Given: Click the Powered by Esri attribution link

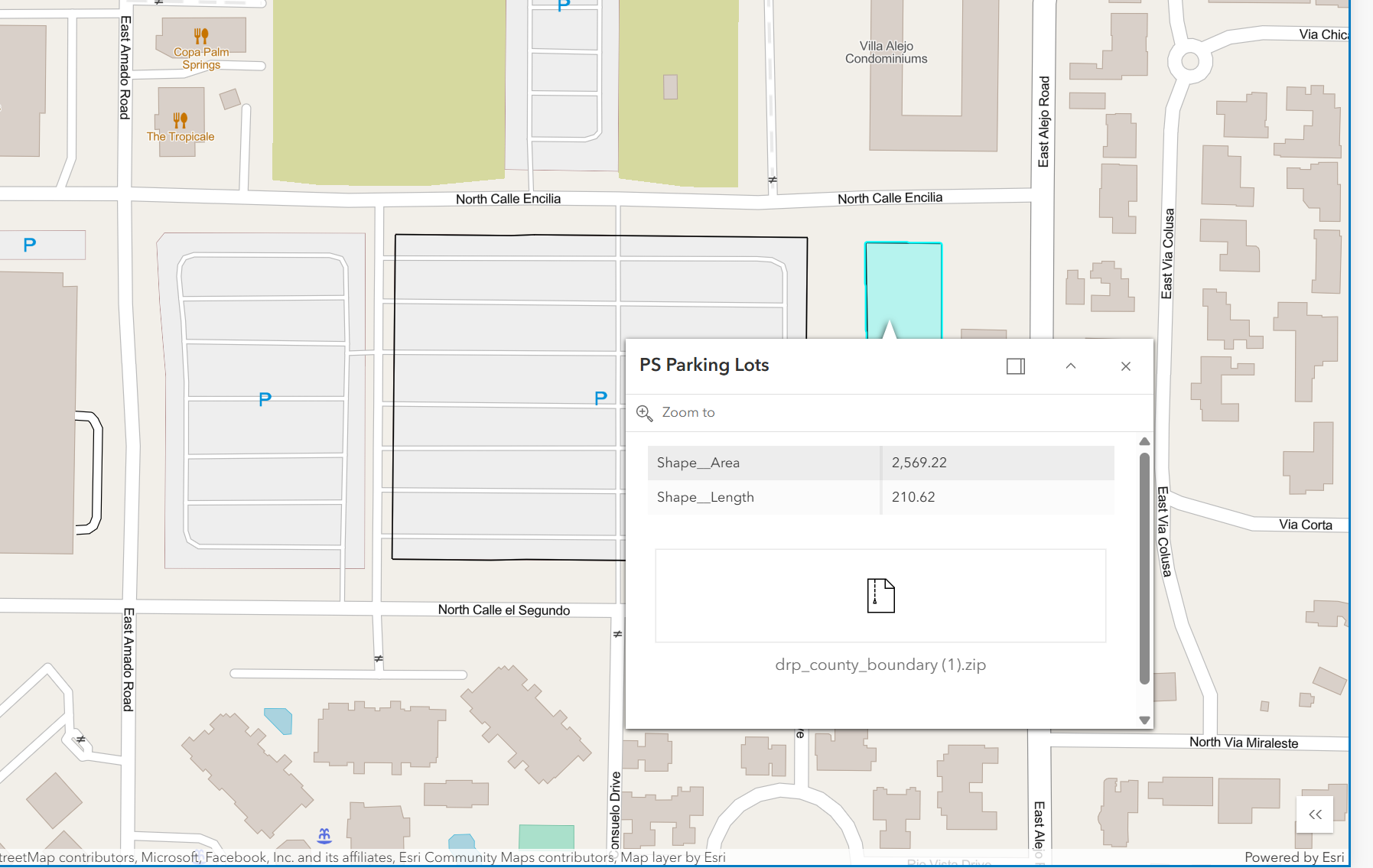Looking at the screenshot, I should [x=1293, y=857].
